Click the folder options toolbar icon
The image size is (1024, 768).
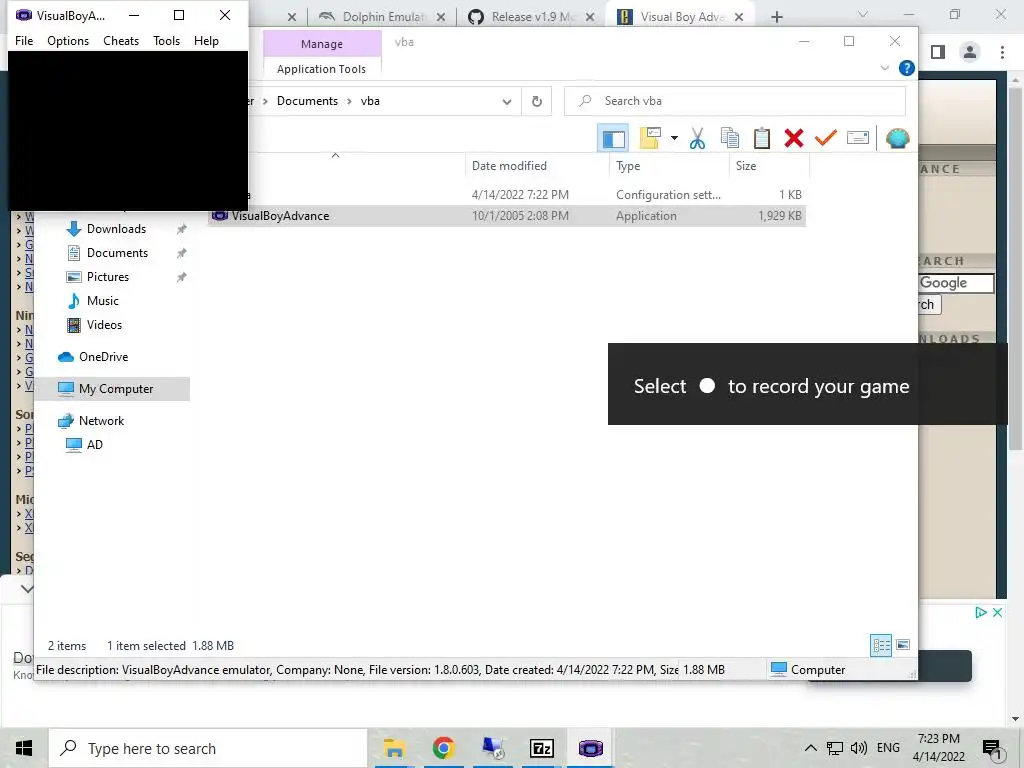[x=650, y=138]
